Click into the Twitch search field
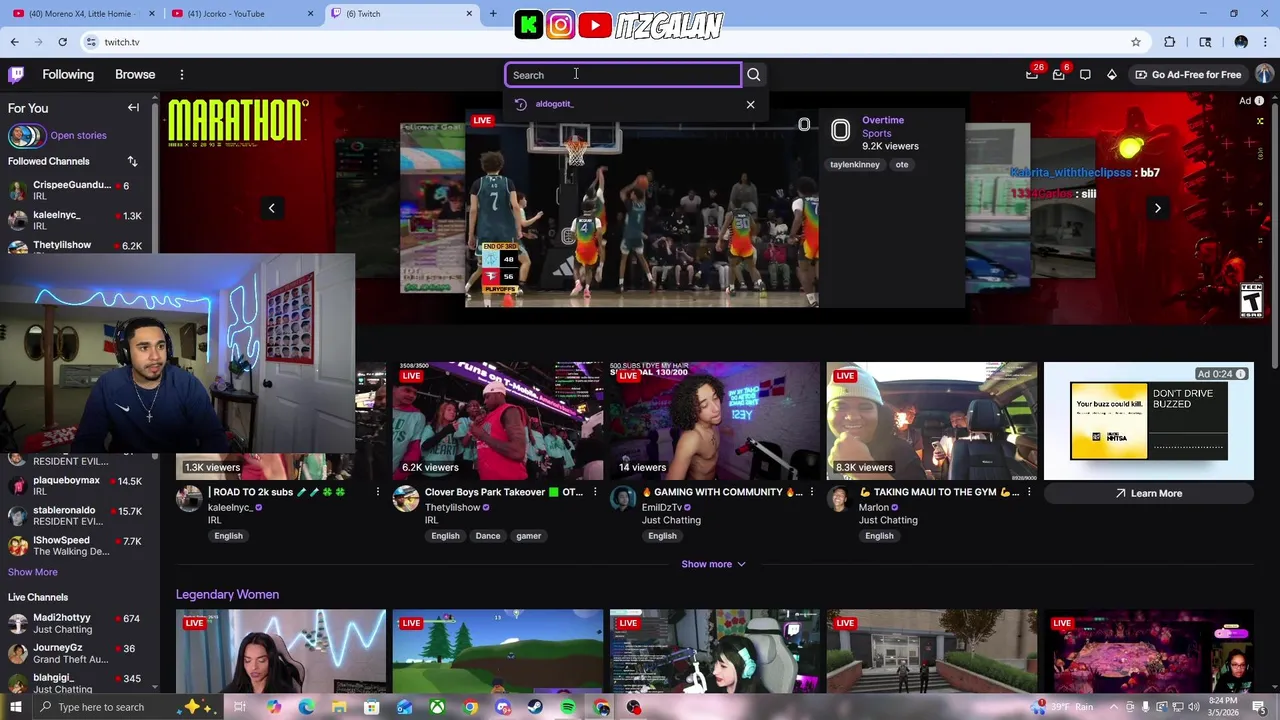The height and width of the screenshot is (720, 1280). (623, 75)
